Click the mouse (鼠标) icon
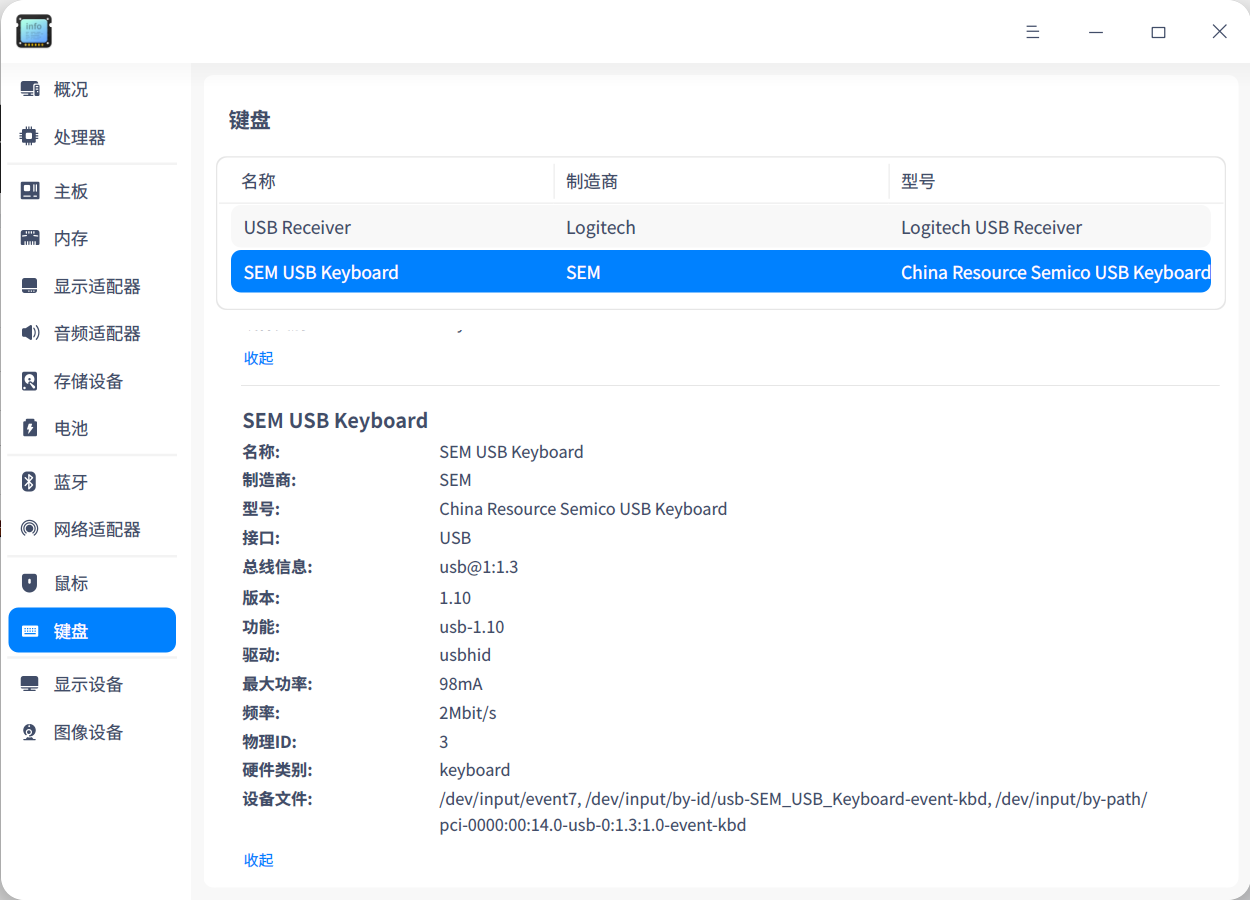1250x900 pixels. pos(30,583)
